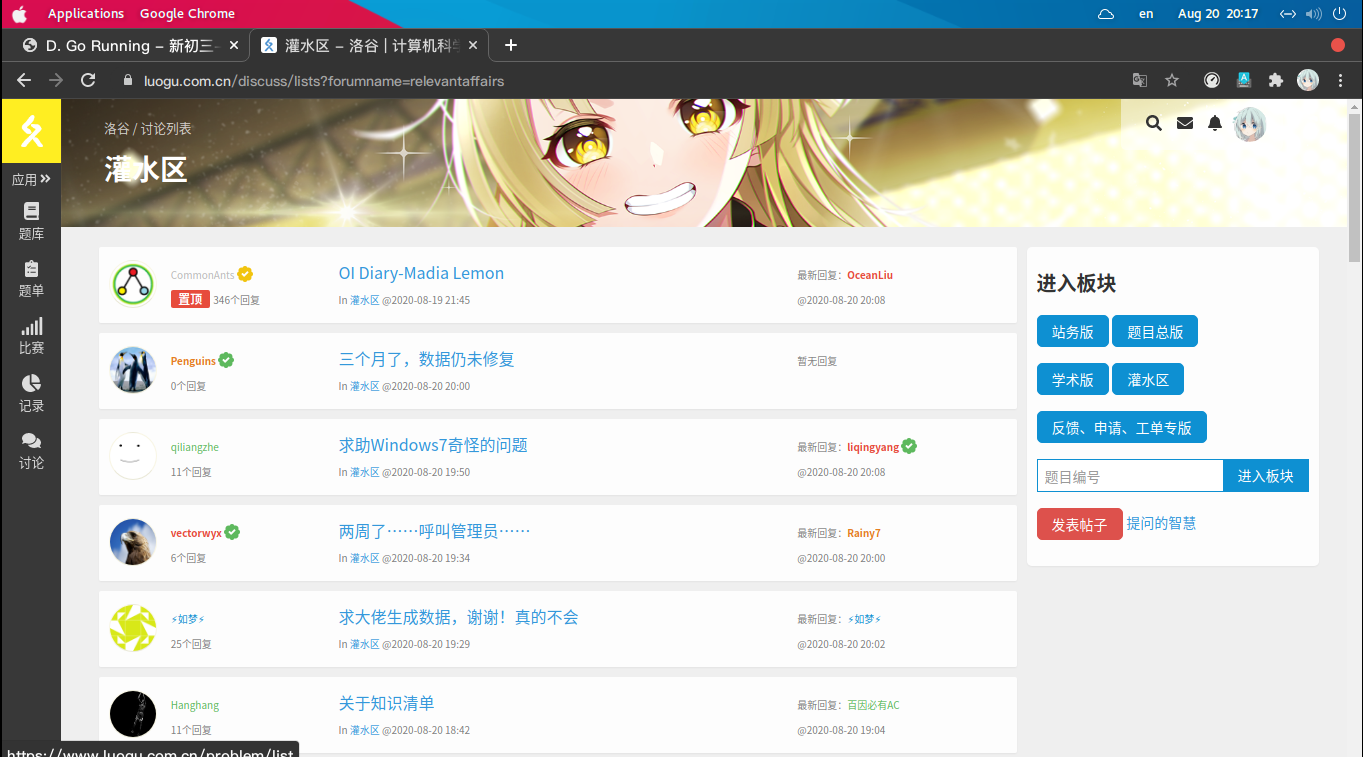
Task: Open the qiliangzhe username link
Action: [x=195, y=447]
